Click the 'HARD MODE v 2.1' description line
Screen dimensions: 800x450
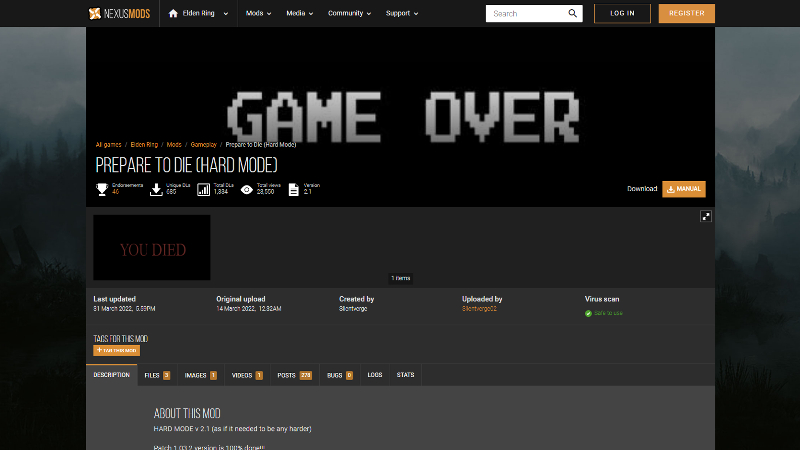pyautogui.click(x=232, y=429)
